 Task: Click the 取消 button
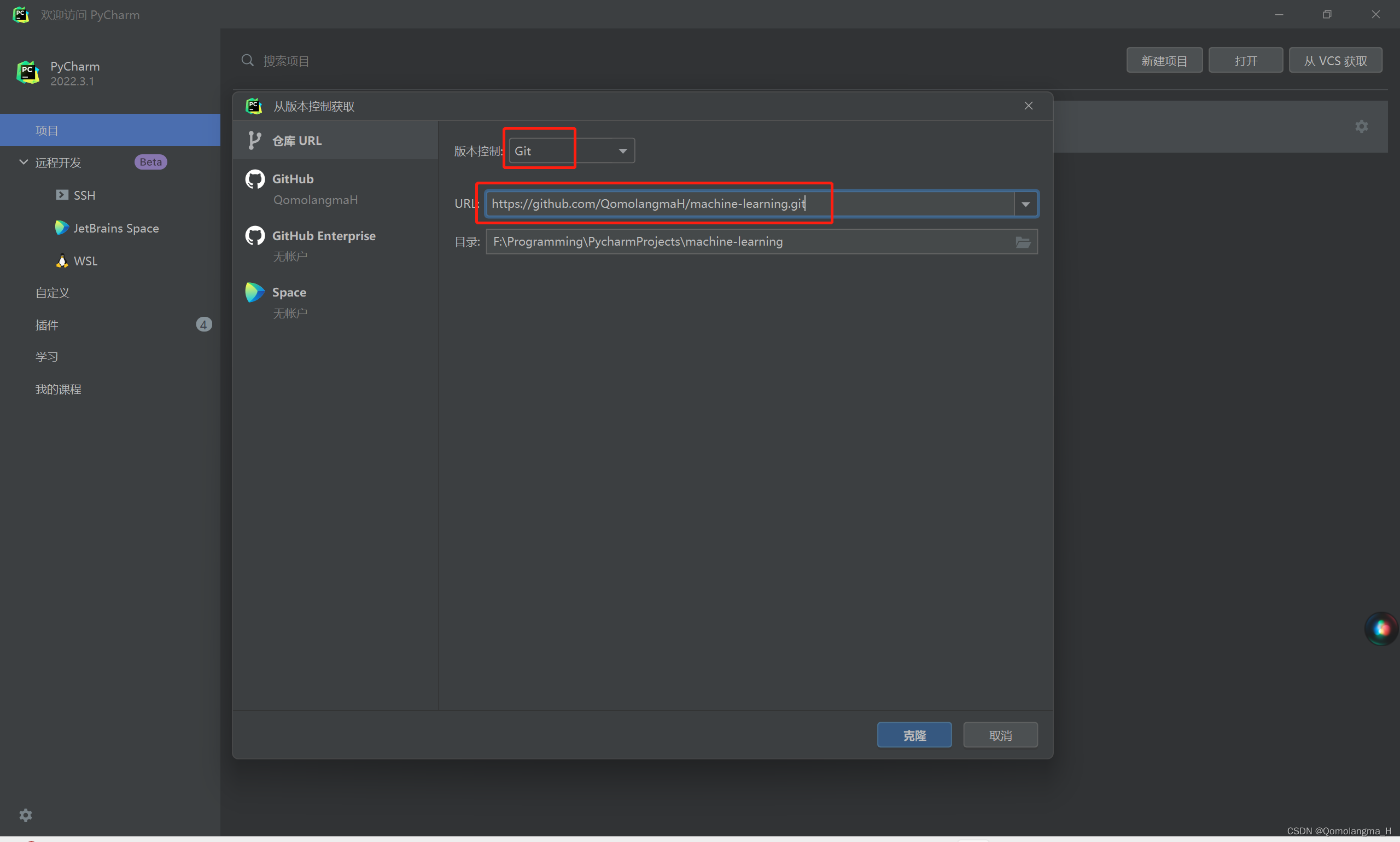(x=1000, y=735)
